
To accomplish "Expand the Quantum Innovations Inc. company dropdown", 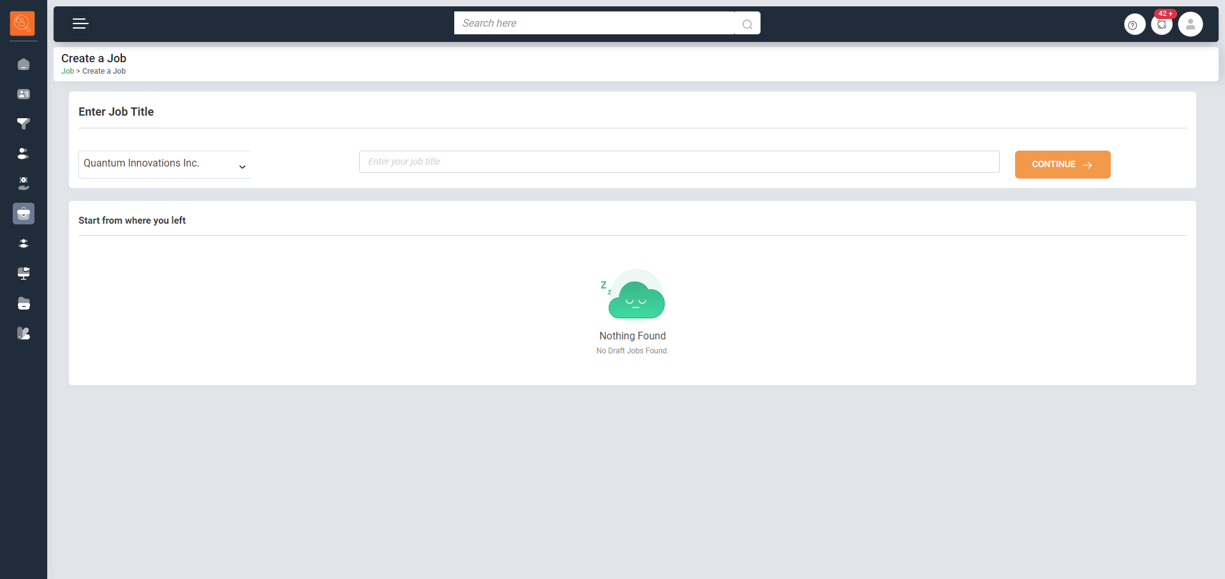I will point(164,164).
